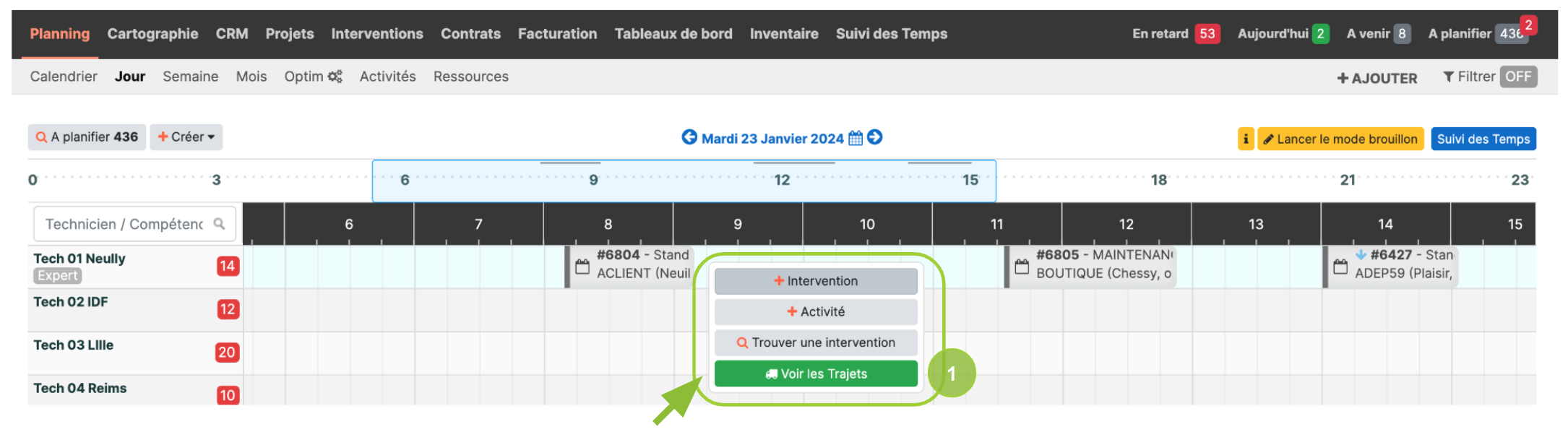This screenshot has width=1568, height=432.
Task: Open En retard 53 counter
Action: 1176,34
